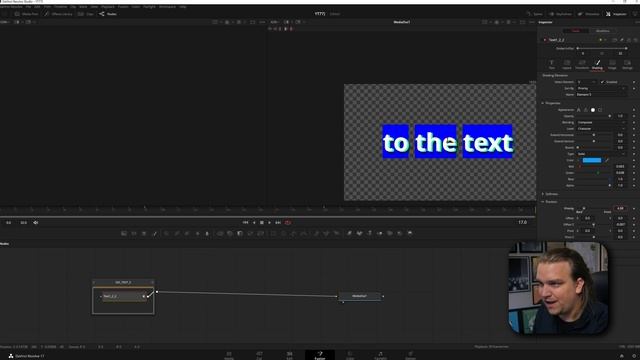Screen dimensions: 640x360
Task: Open the Playback menu
Action: pos(108,7)
